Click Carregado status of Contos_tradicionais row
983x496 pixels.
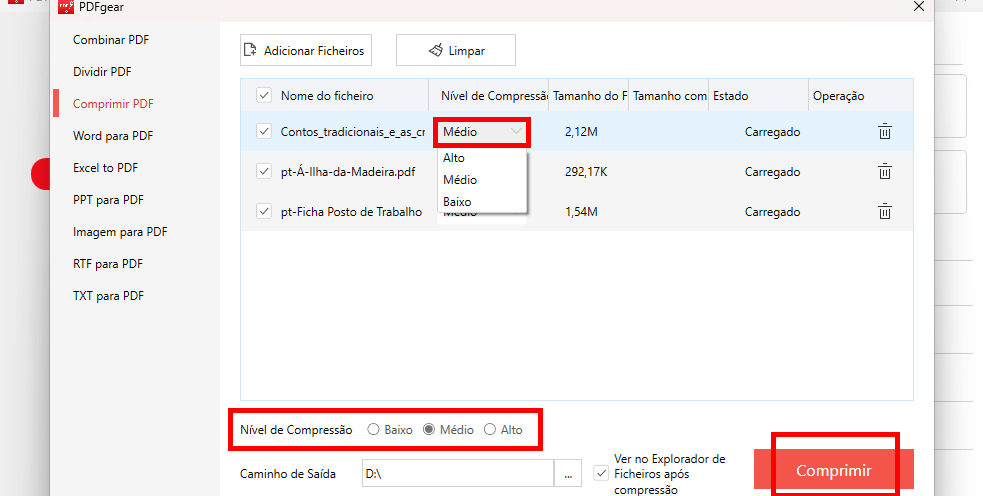click(772, 132)
